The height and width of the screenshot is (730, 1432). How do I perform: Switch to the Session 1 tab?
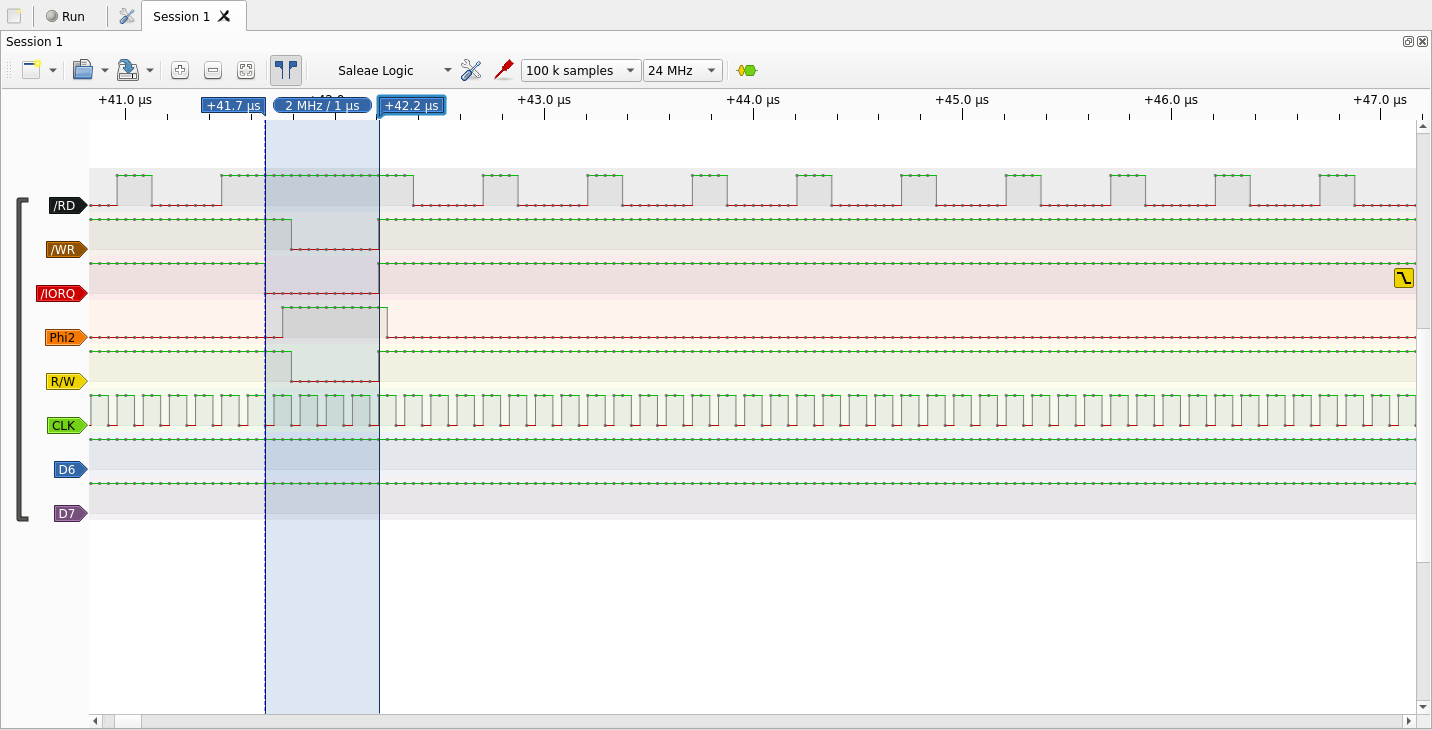[x=181, y=16]
